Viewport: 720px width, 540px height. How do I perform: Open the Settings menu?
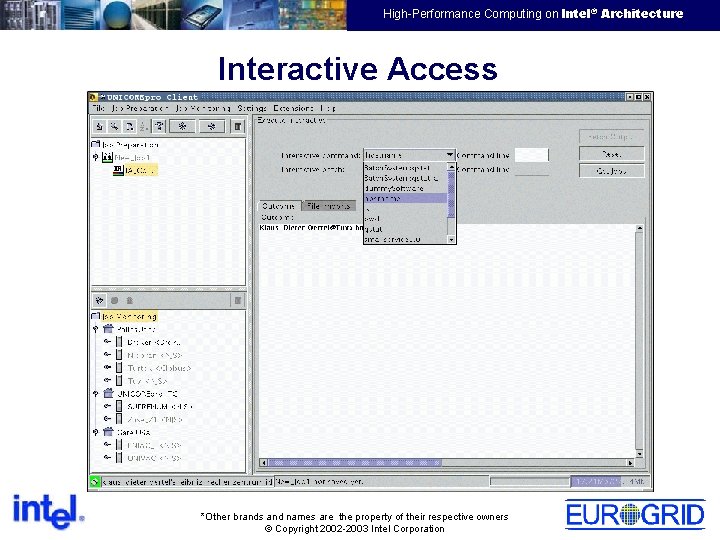tap(252, 108)
